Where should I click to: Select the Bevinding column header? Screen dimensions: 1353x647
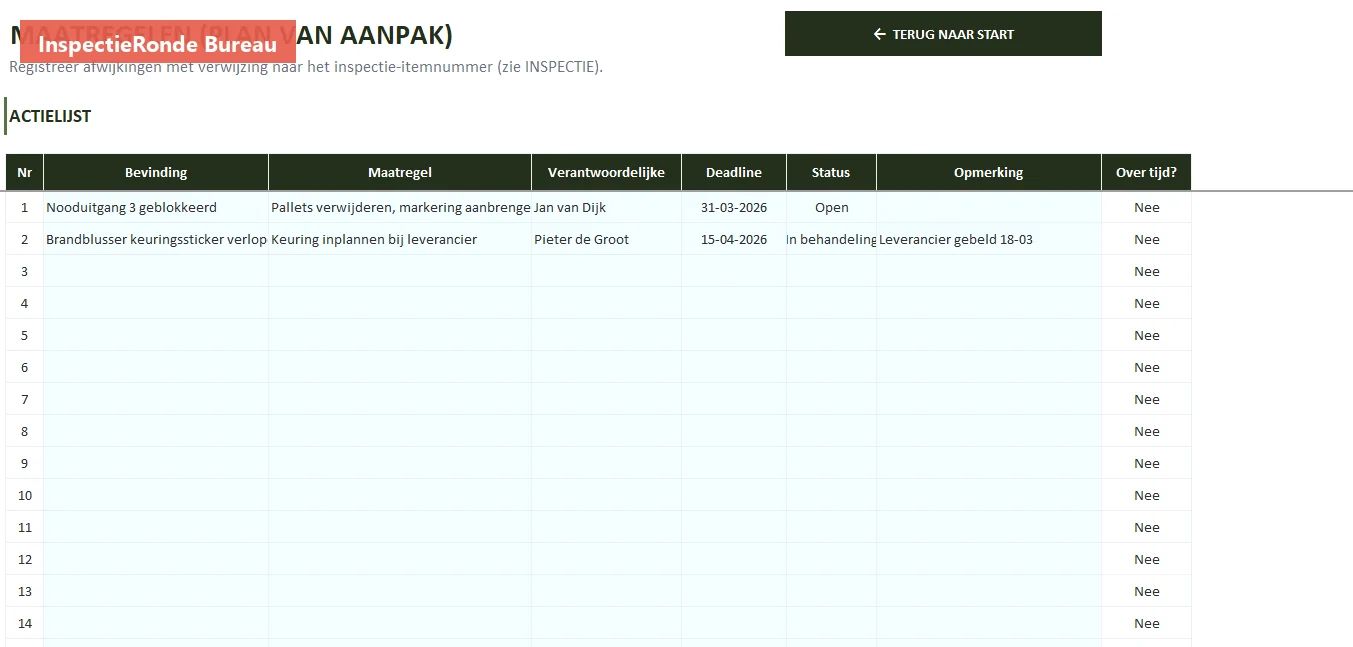(156, 172)
